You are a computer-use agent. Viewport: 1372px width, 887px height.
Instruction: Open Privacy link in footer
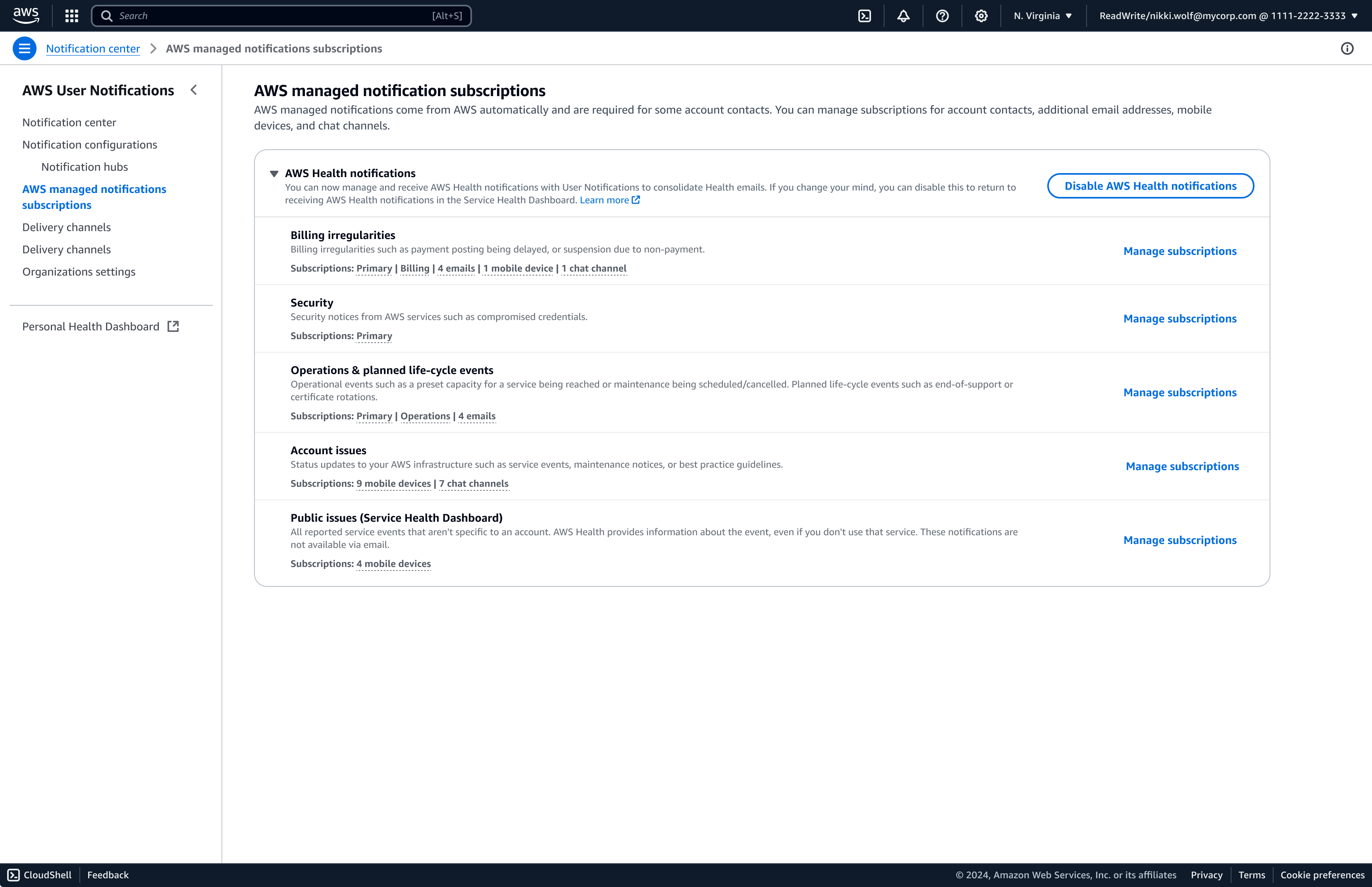[1206, 875]
